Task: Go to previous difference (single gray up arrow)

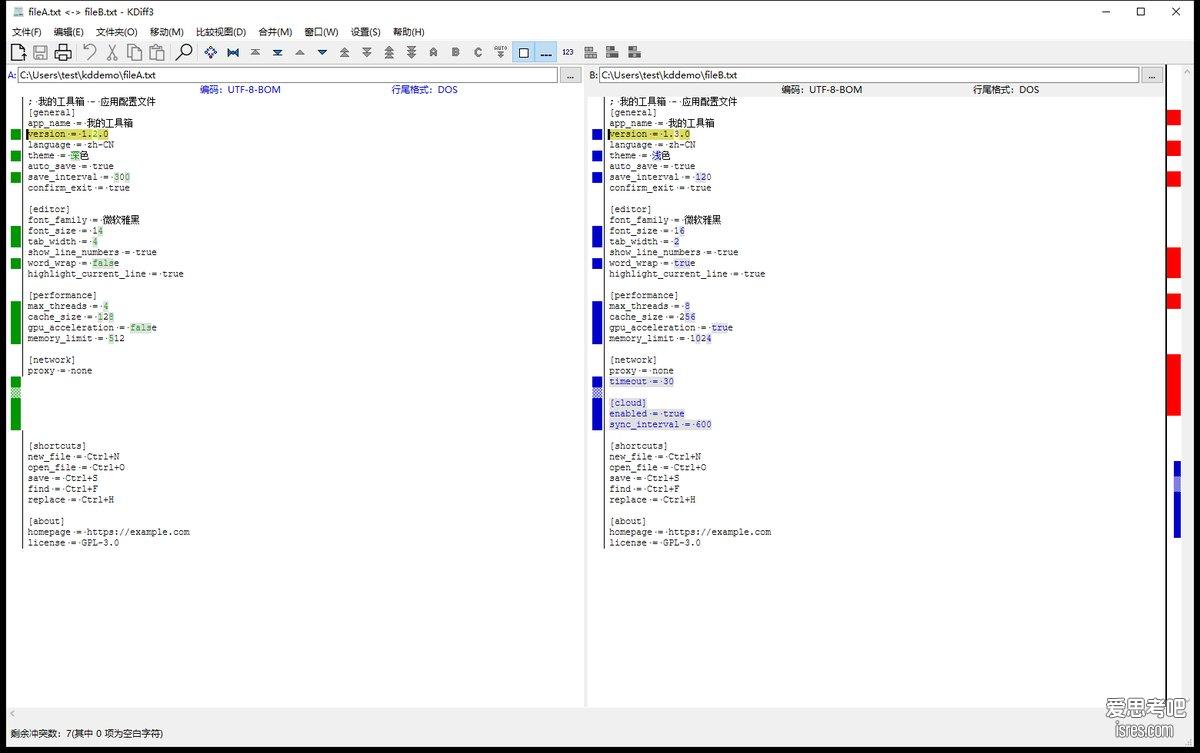Action: (x=300, y=52)
